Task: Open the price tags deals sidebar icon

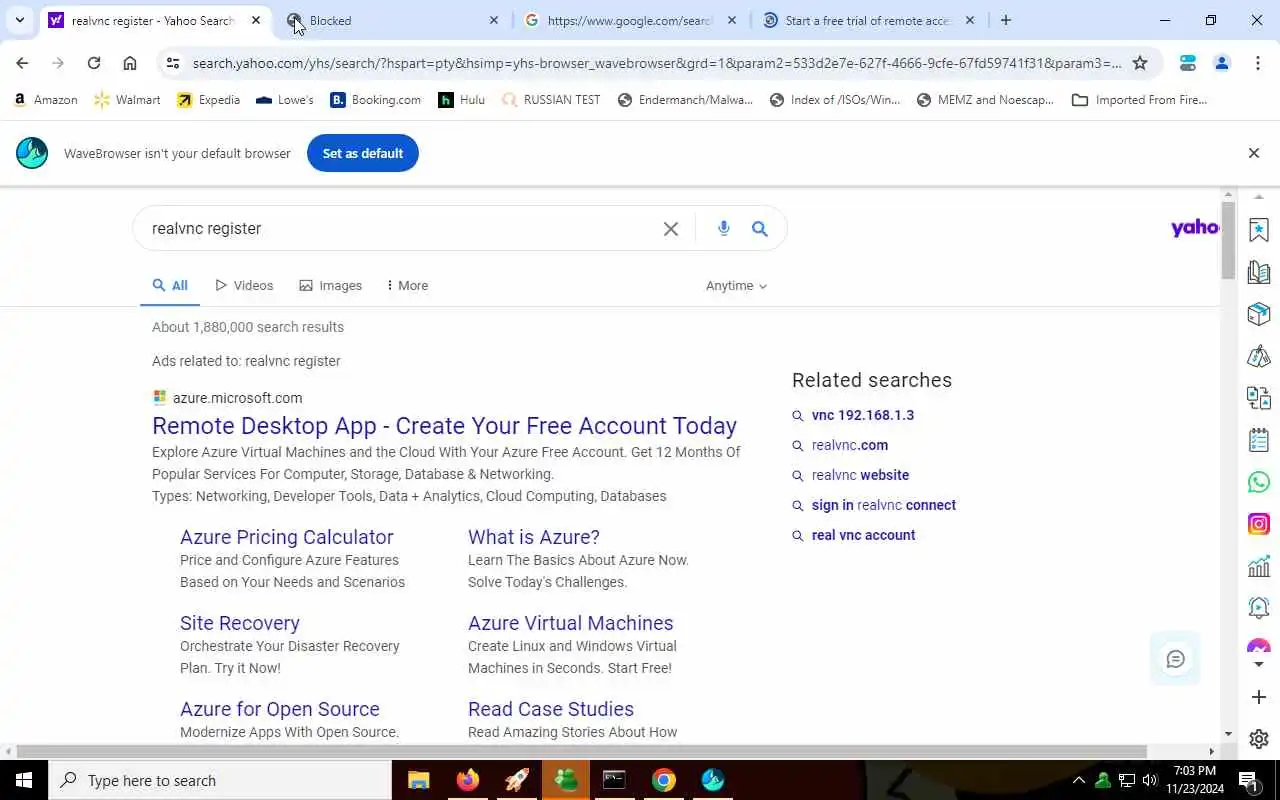Action: 1259,356
